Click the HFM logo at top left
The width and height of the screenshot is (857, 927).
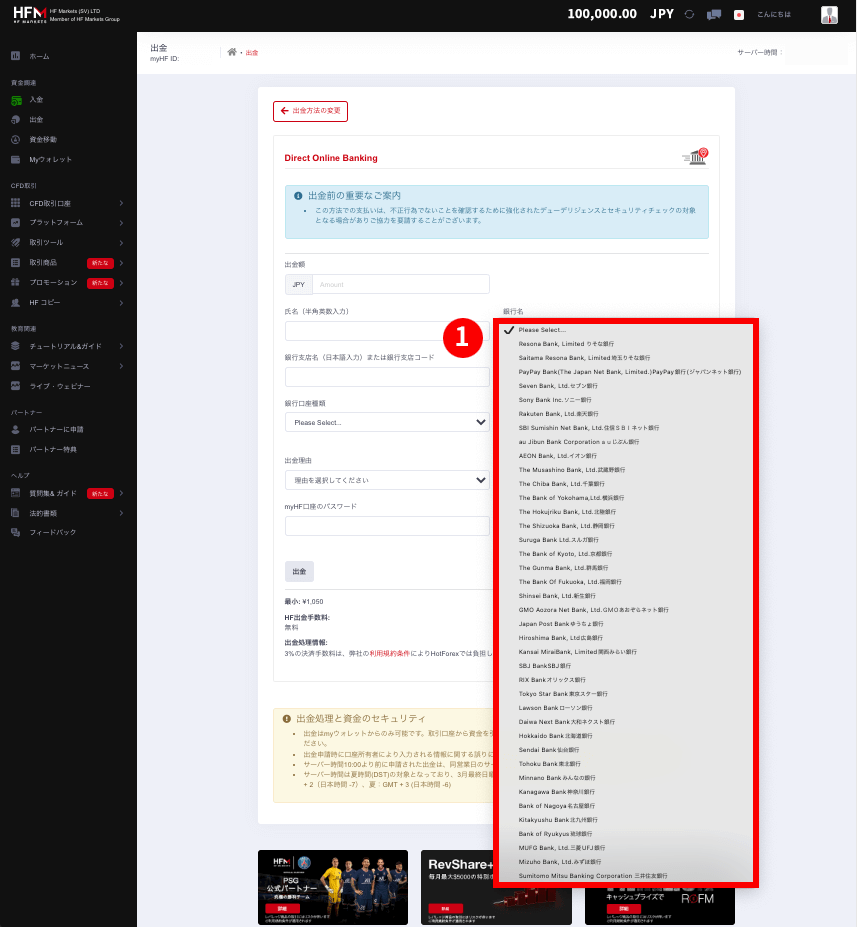30,14
